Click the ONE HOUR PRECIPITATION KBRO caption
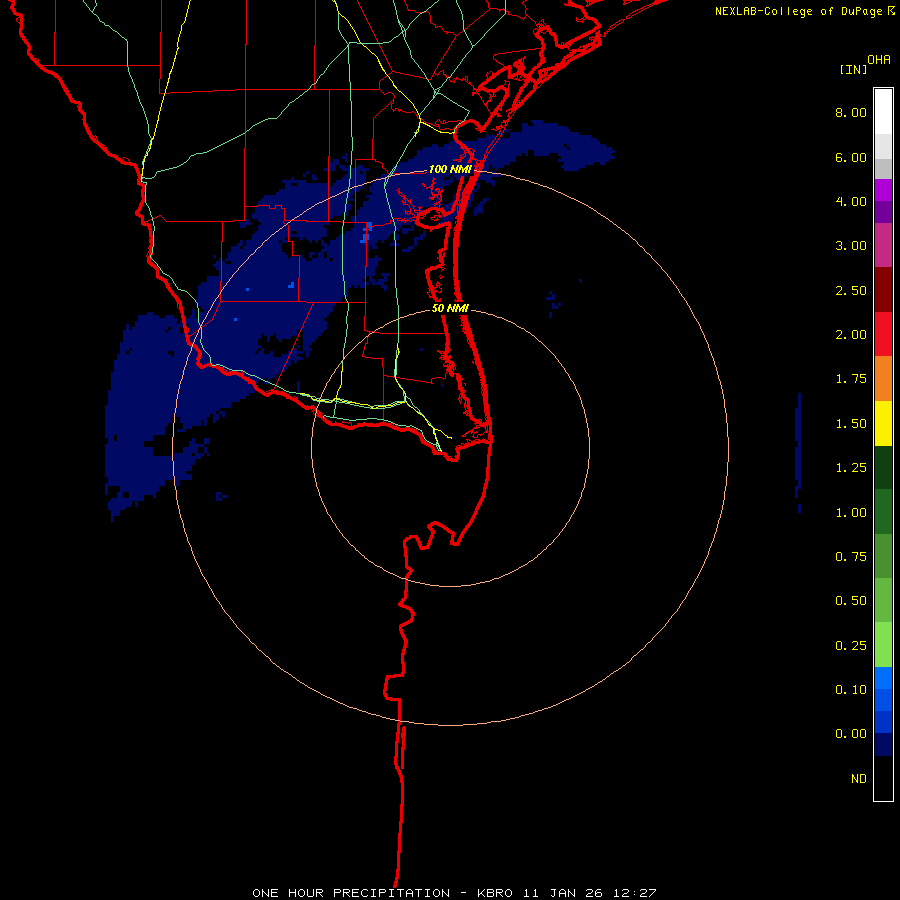The width and height of the screenshot is (900, 900). [454, 893]
